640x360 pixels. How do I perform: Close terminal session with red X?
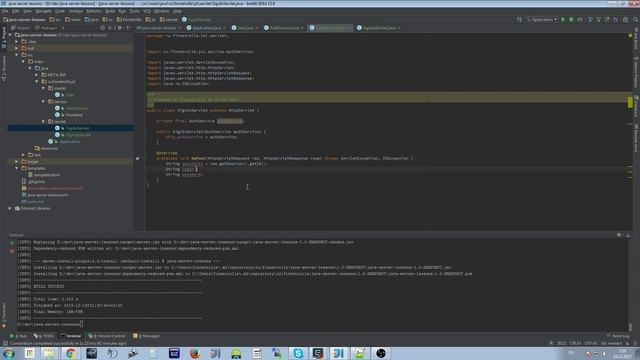click(x=12, y=251)
